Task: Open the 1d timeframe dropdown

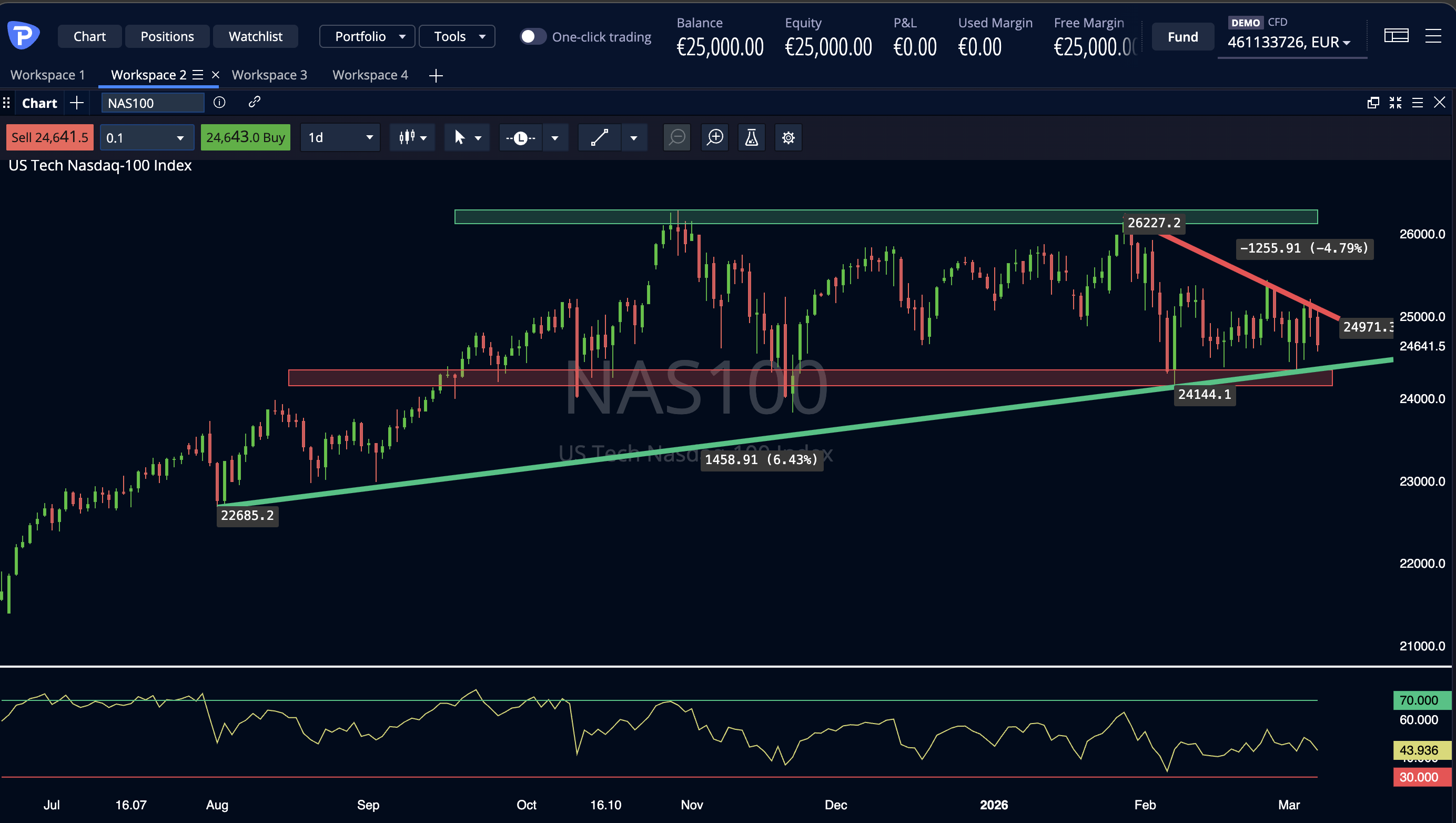Action: pyautogui.click(x=340, y=137)
